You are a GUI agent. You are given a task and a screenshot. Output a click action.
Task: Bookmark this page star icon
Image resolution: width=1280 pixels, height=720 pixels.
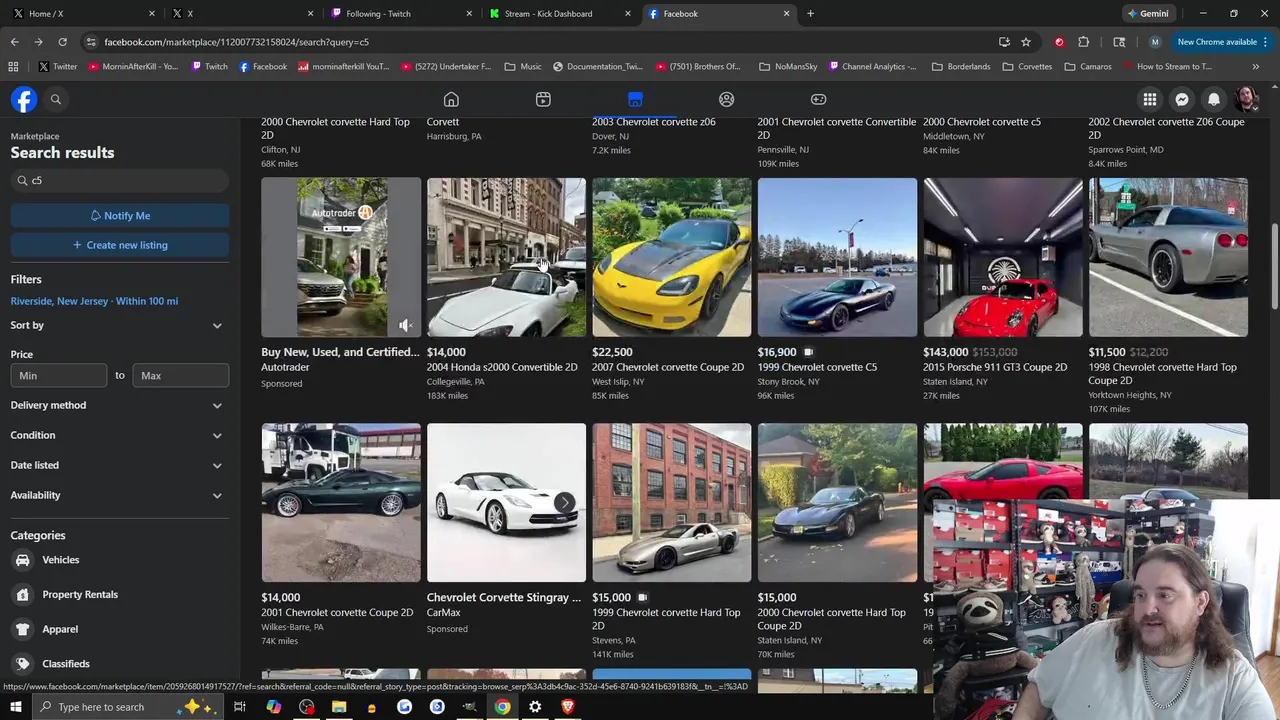pyautogui.click(x=1026, y=42)
